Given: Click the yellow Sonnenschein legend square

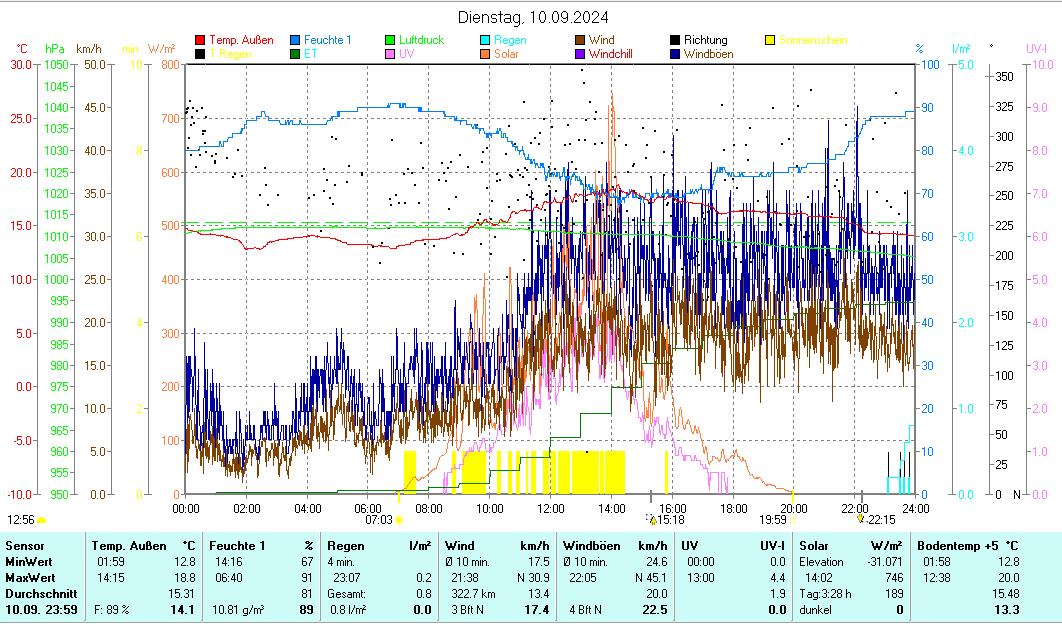Looking at the screenshot, I should [770, 40].
